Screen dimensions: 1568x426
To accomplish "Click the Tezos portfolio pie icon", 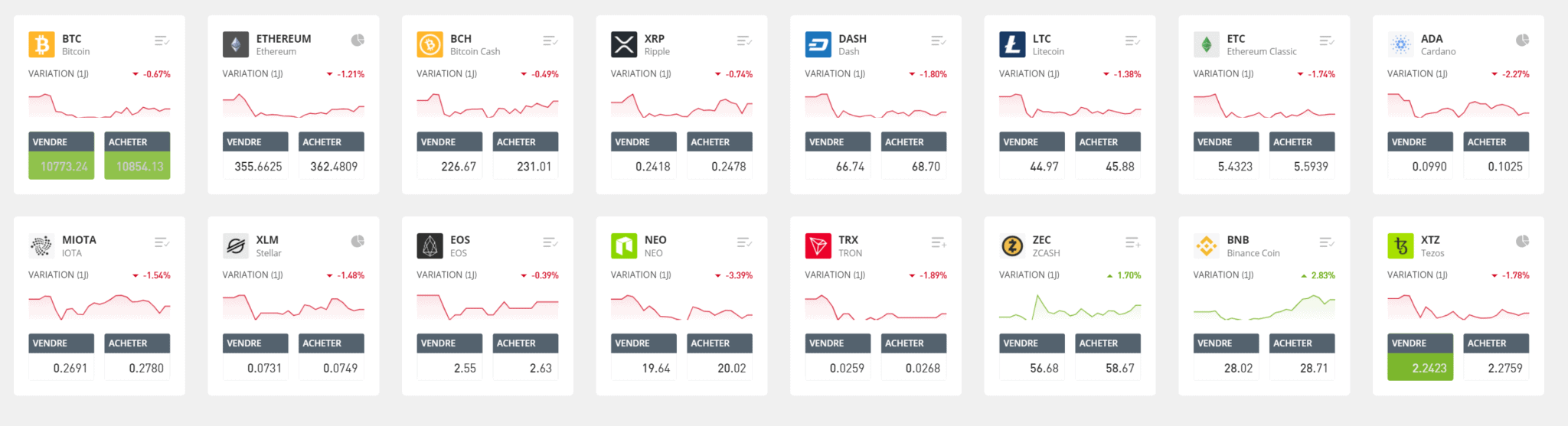I will click(x=1522, y=241).
